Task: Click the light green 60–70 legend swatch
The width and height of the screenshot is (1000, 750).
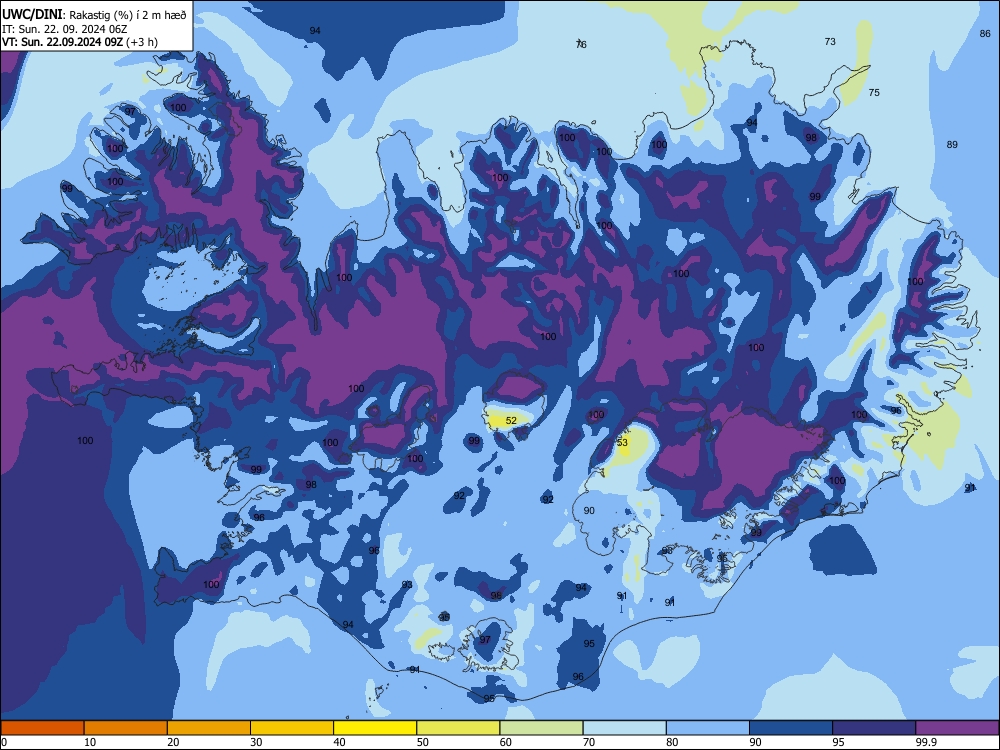Action: (x=541, y=728)
